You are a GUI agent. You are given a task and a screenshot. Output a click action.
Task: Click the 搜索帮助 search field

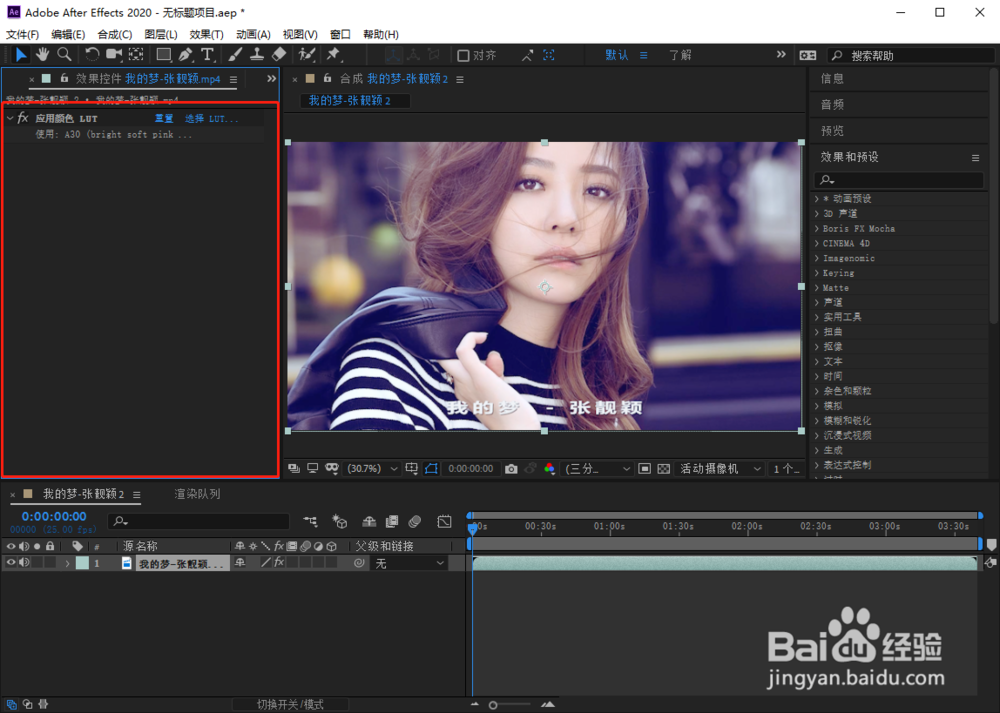(x=912, y=55)
